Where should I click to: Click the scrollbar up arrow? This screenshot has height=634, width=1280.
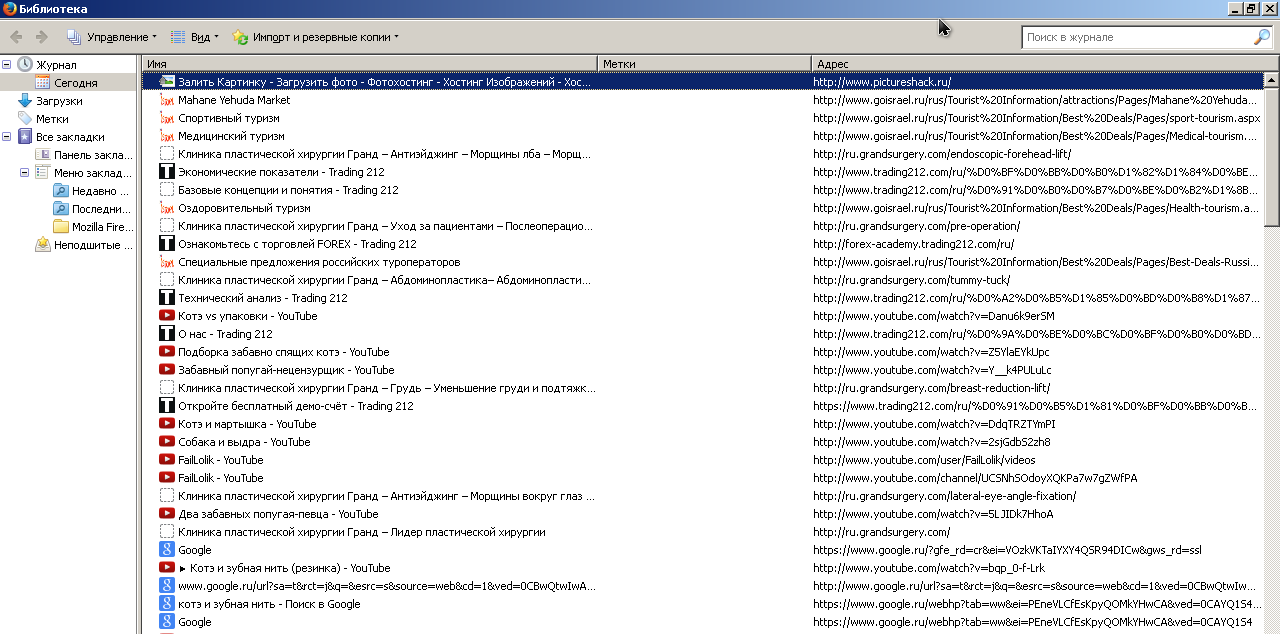[x=1272, y=81]
